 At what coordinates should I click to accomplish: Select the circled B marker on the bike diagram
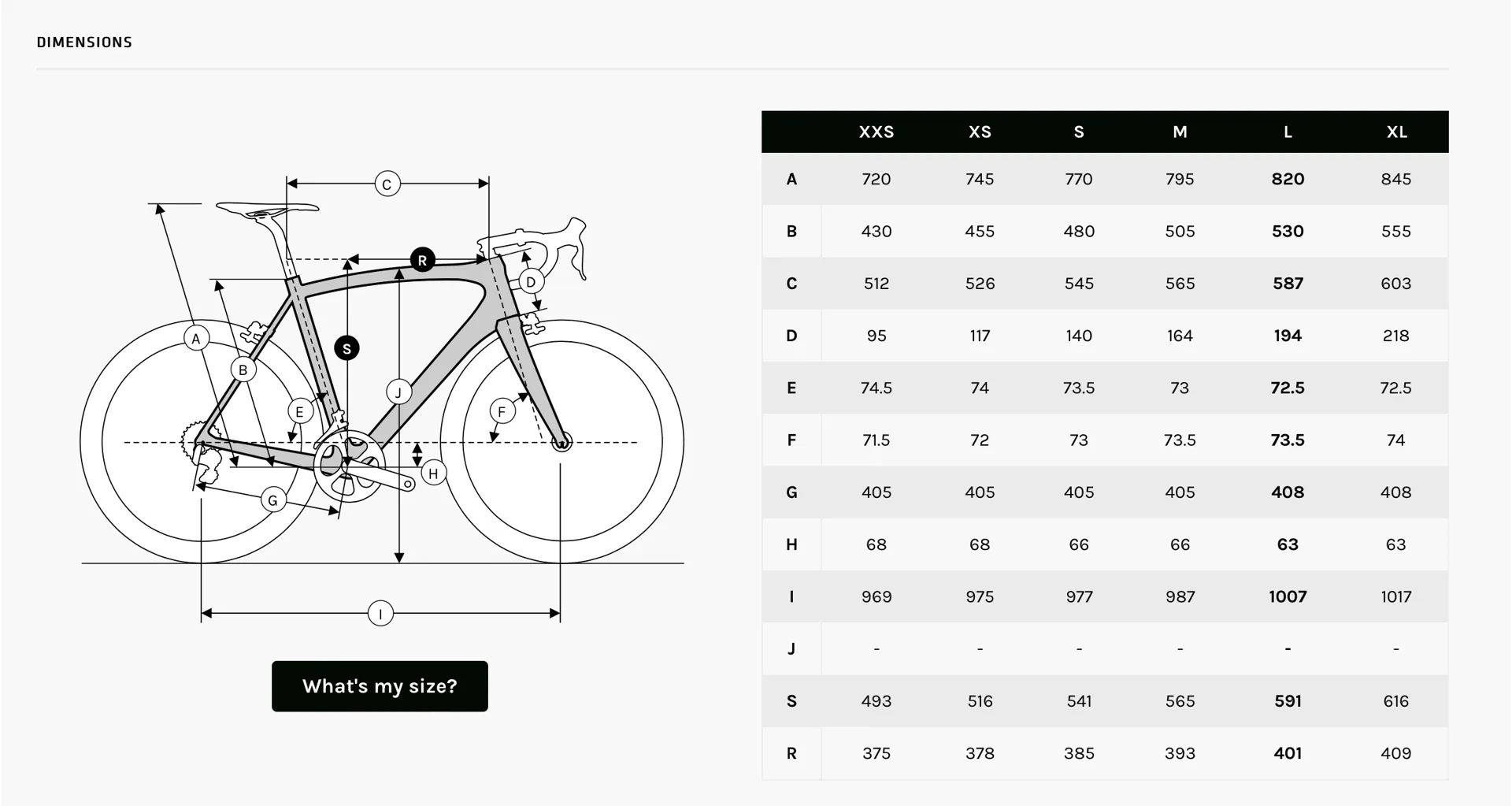243,368
